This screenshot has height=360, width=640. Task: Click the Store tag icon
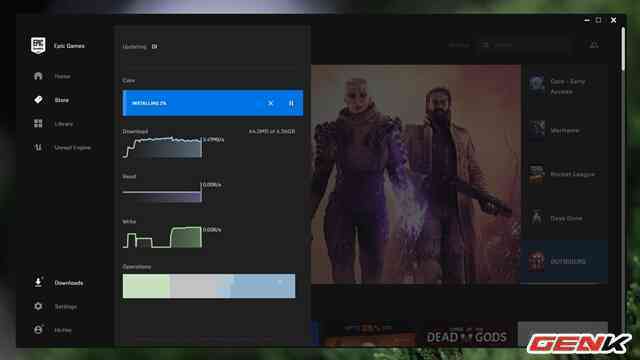tap(38, 100)
